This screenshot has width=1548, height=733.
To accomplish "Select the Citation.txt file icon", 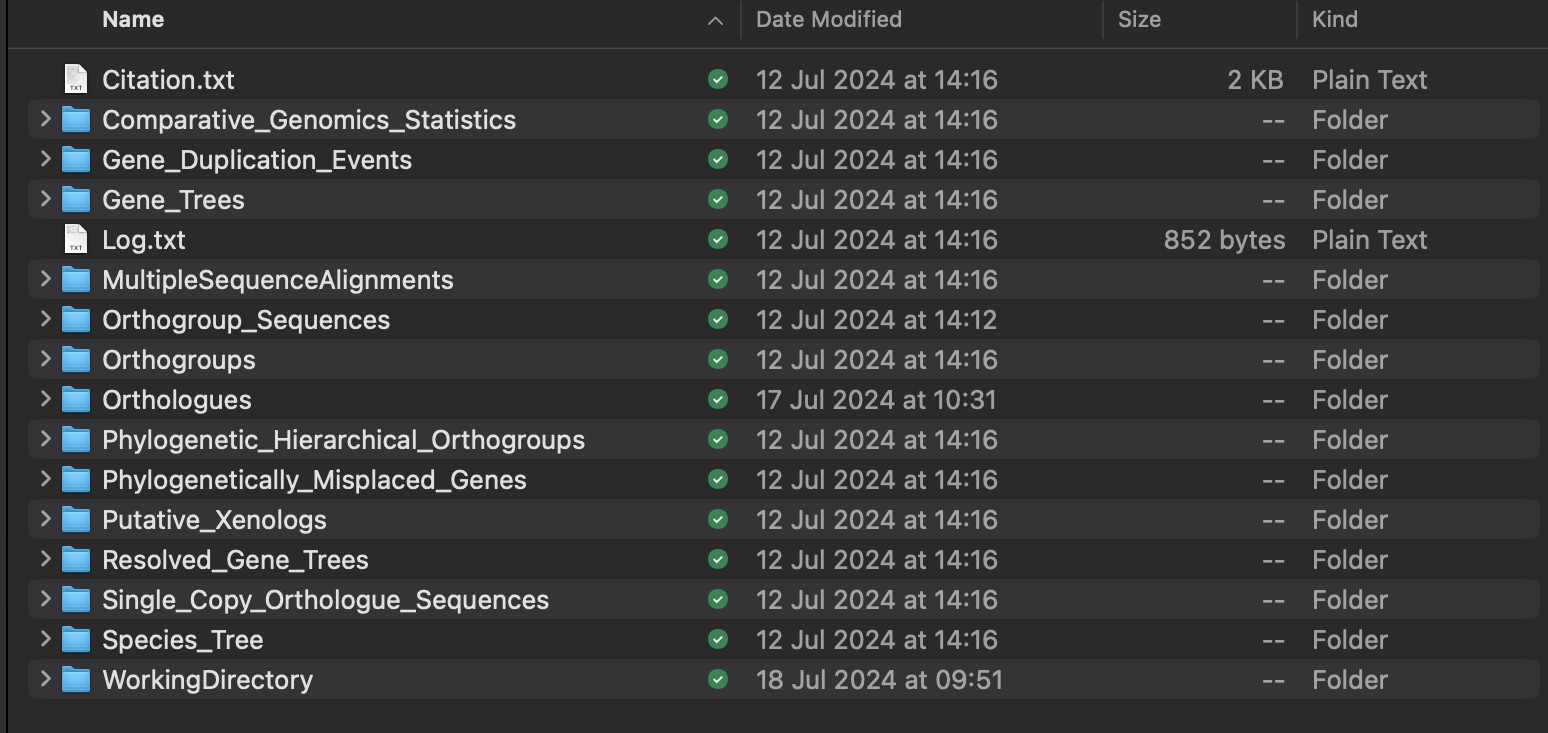I will point(76,79).
